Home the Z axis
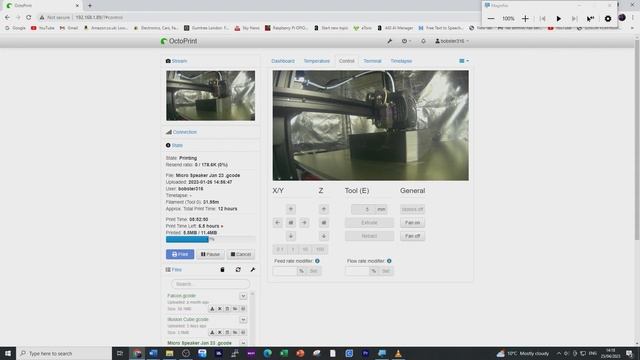This screenshot has height=360, width=640. pyautogui.click(x=324, y=223)
